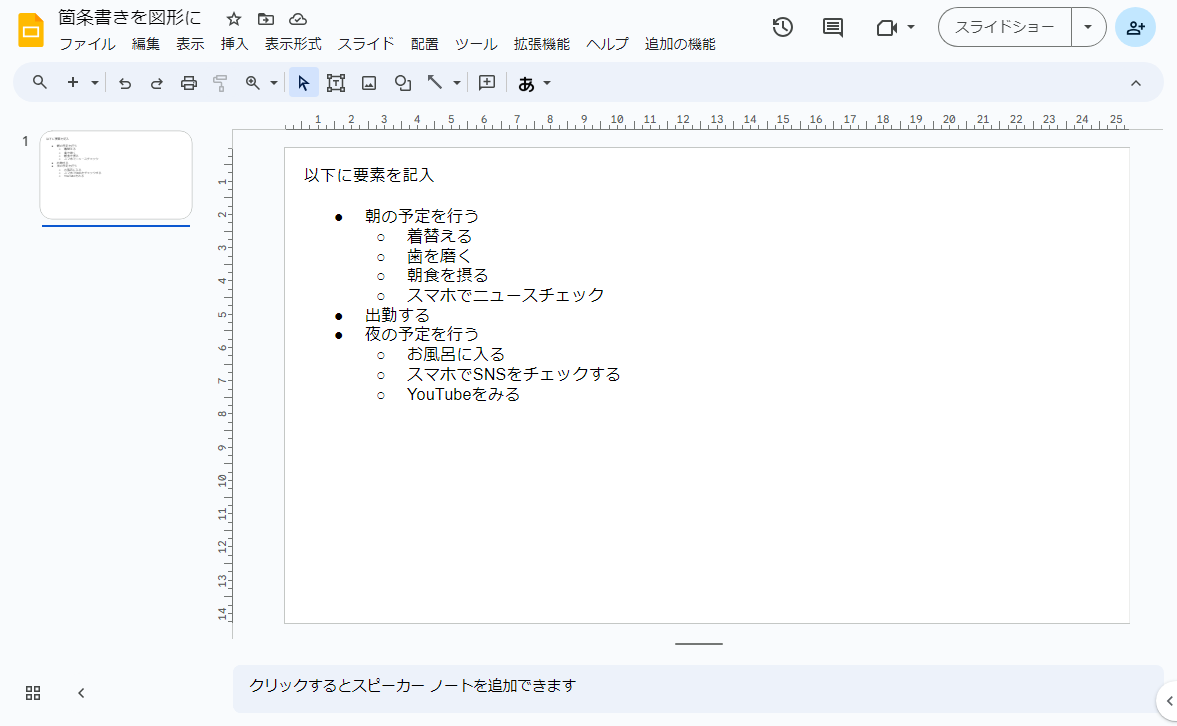Open the input tools dropdown arrow

point(547,83)
